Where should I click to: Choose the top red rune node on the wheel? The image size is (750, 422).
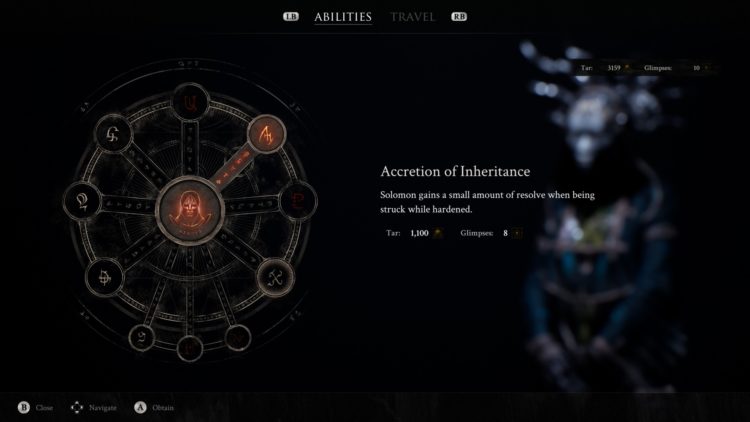[x=190, y=101]
